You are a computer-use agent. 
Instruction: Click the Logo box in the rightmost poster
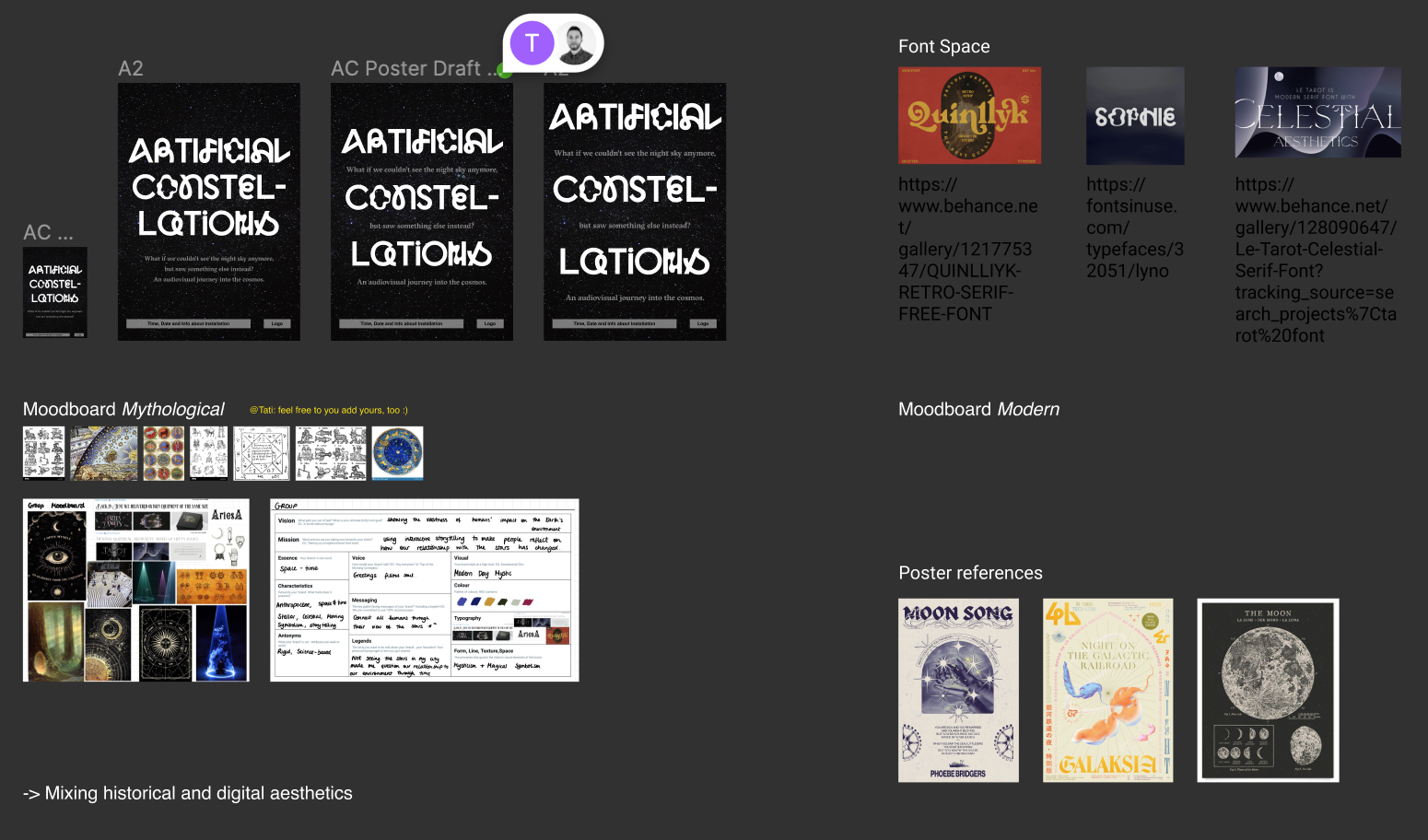point(703,323)
